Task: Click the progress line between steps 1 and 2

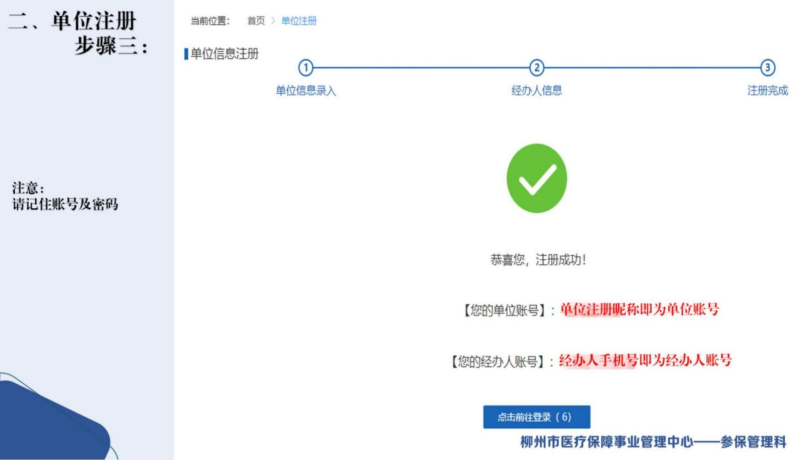Action: [x=420, y=68]
